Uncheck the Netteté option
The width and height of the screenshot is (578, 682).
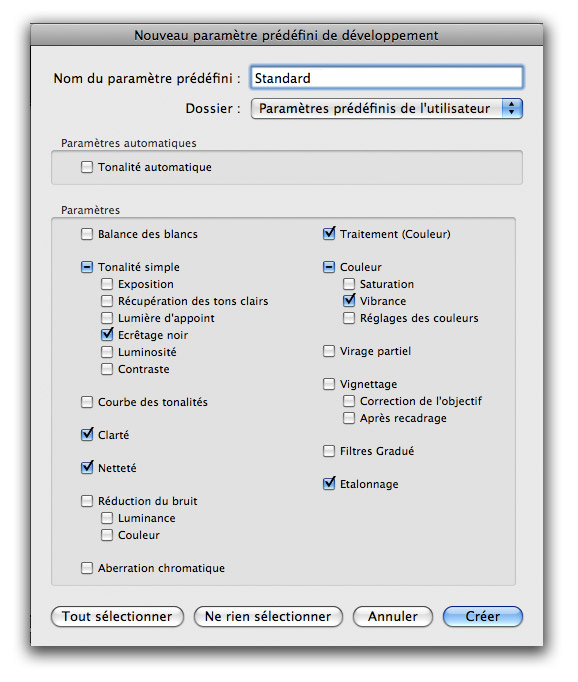87,468
